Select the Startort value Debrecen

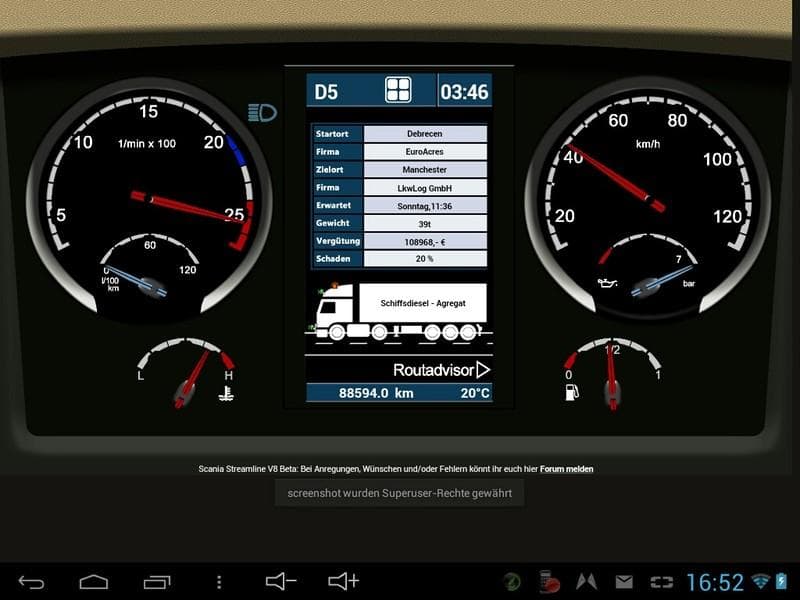click(424, 134)
